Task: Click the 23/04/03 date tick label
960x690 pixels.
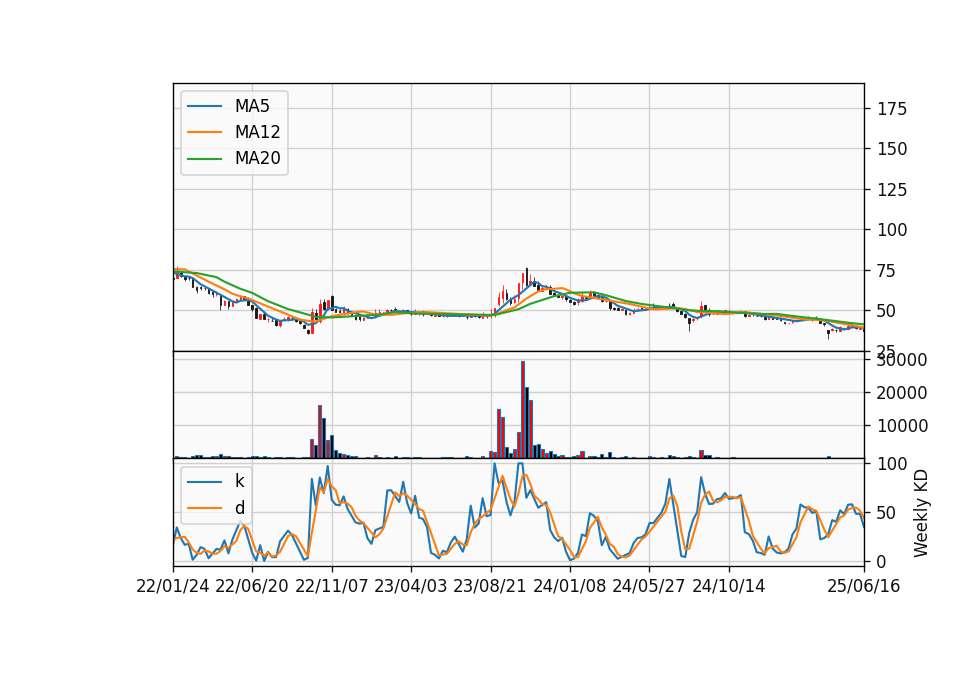Action: pos(411,586)
